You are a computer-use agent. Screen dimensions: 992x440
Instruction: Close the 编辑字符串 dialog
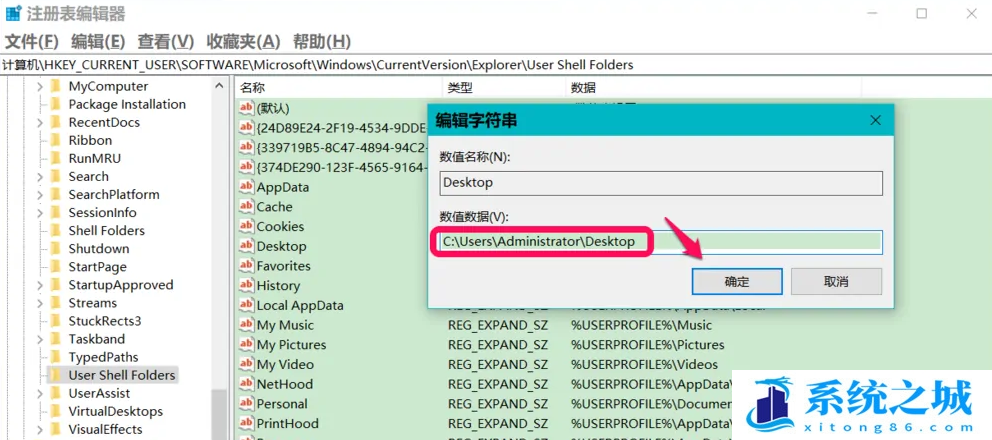click(875, 120)
